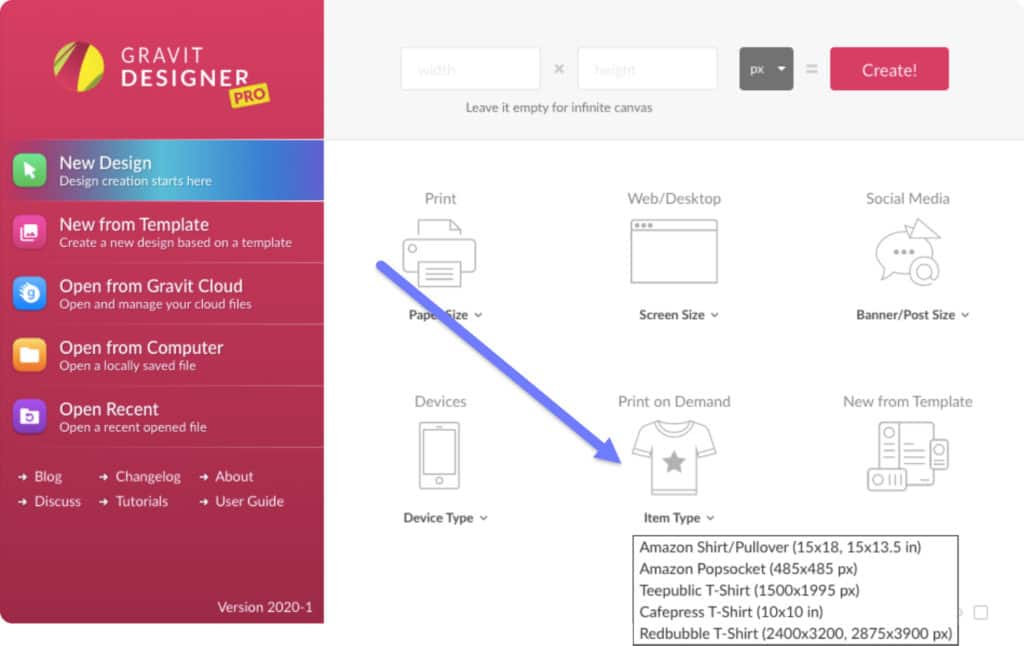Screen dimensions: 1024x646
Task: Click the width input field
Action: click(x=470, y=69)
